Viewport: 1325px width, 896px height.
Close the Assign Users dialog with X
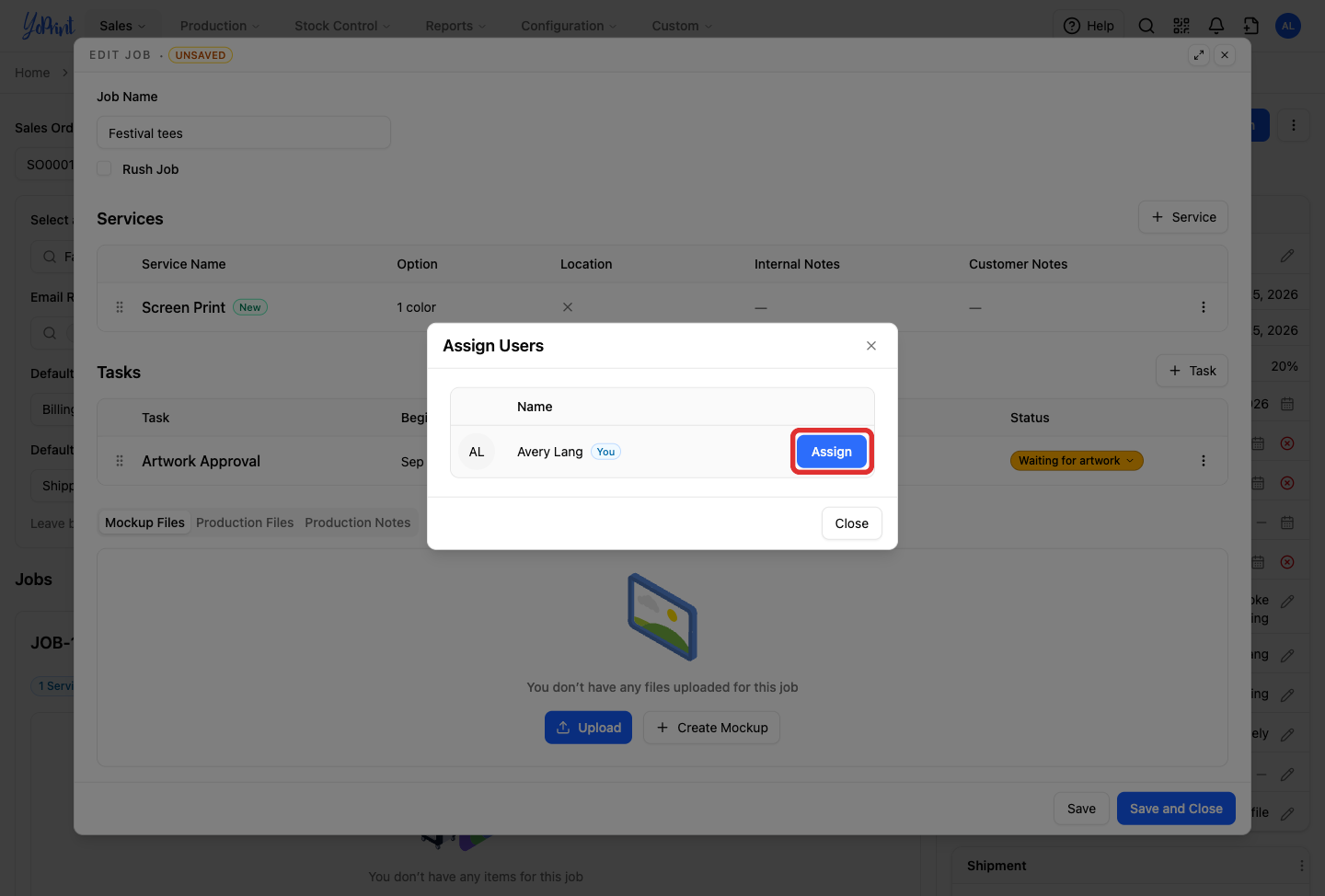pos(871,346)
